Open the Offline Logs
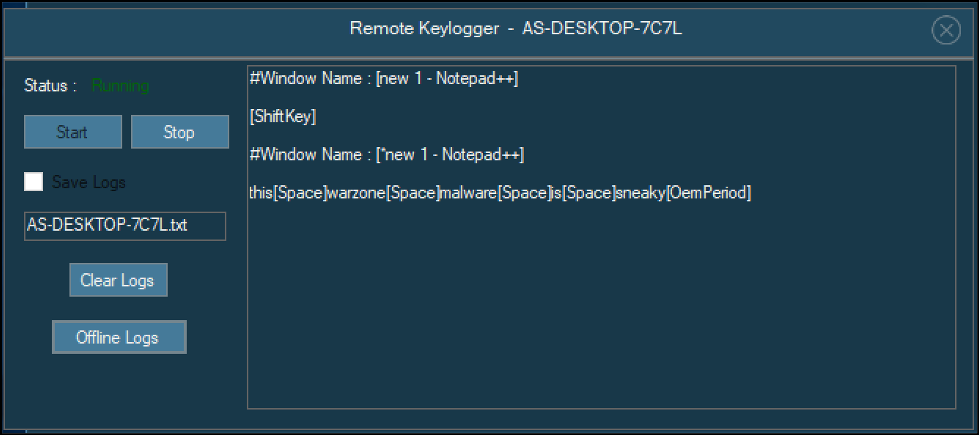Viewport: 979px width, 435px height. (x=118, y=337)
